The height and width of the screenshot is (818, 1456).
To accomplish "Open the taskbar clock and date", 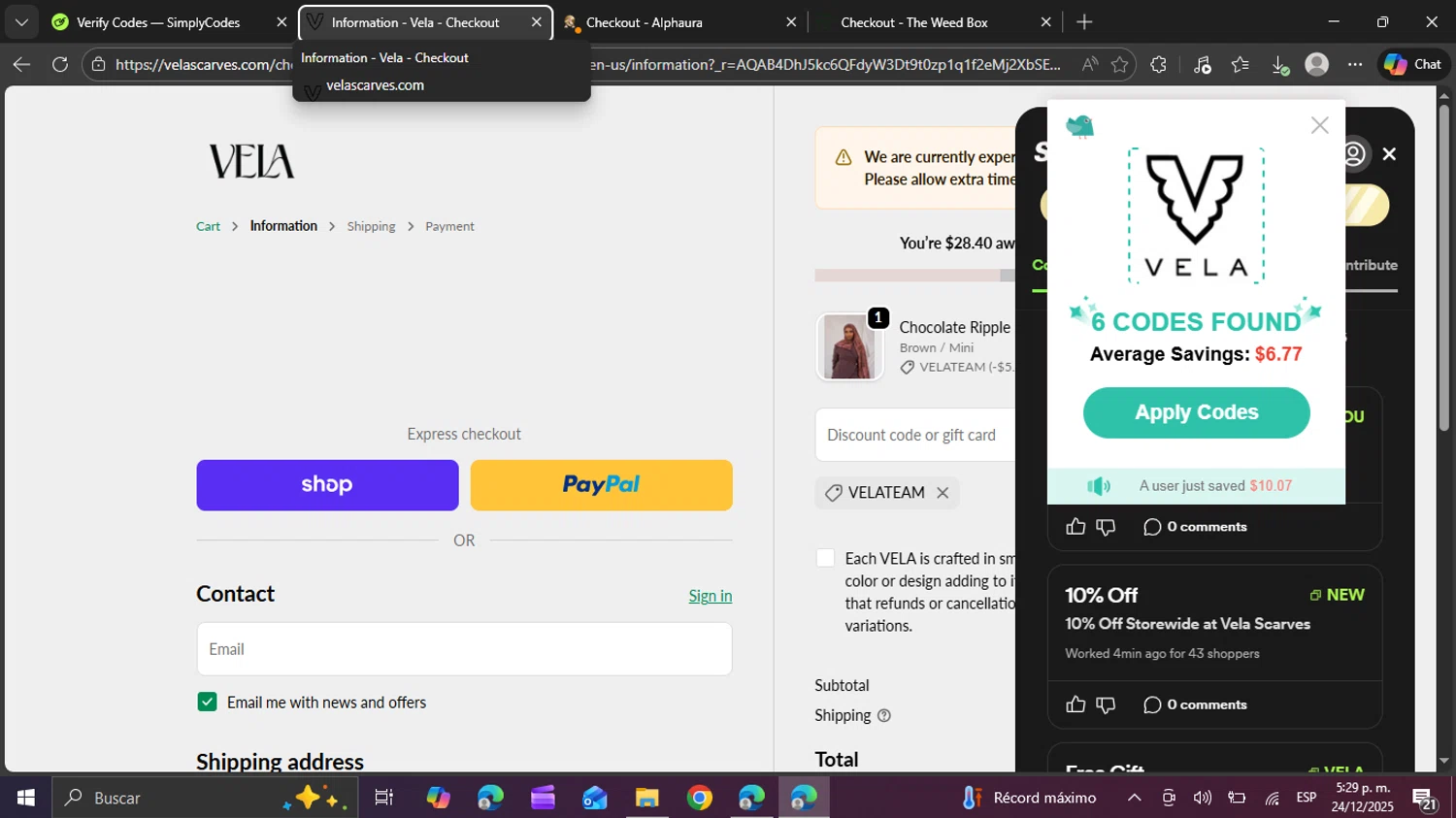I will [1363, 798].
